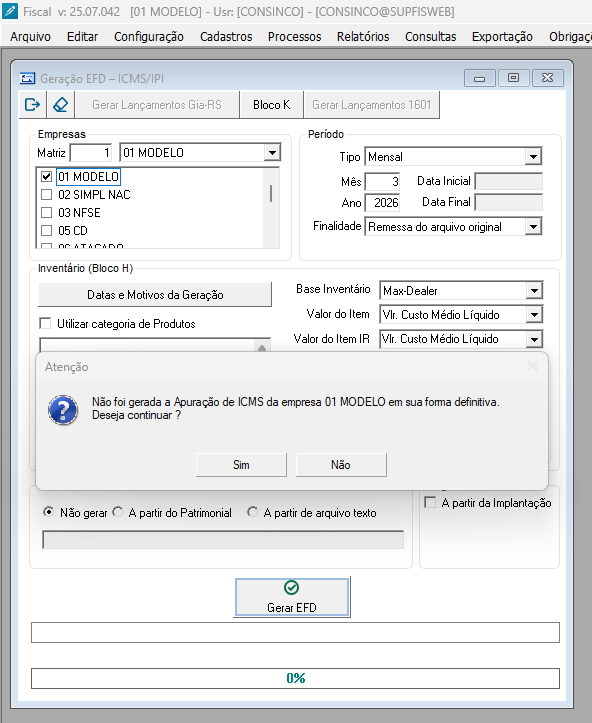Click Sim to continue
The height and width of the screenshot is (723, 592).
(241, 465)
